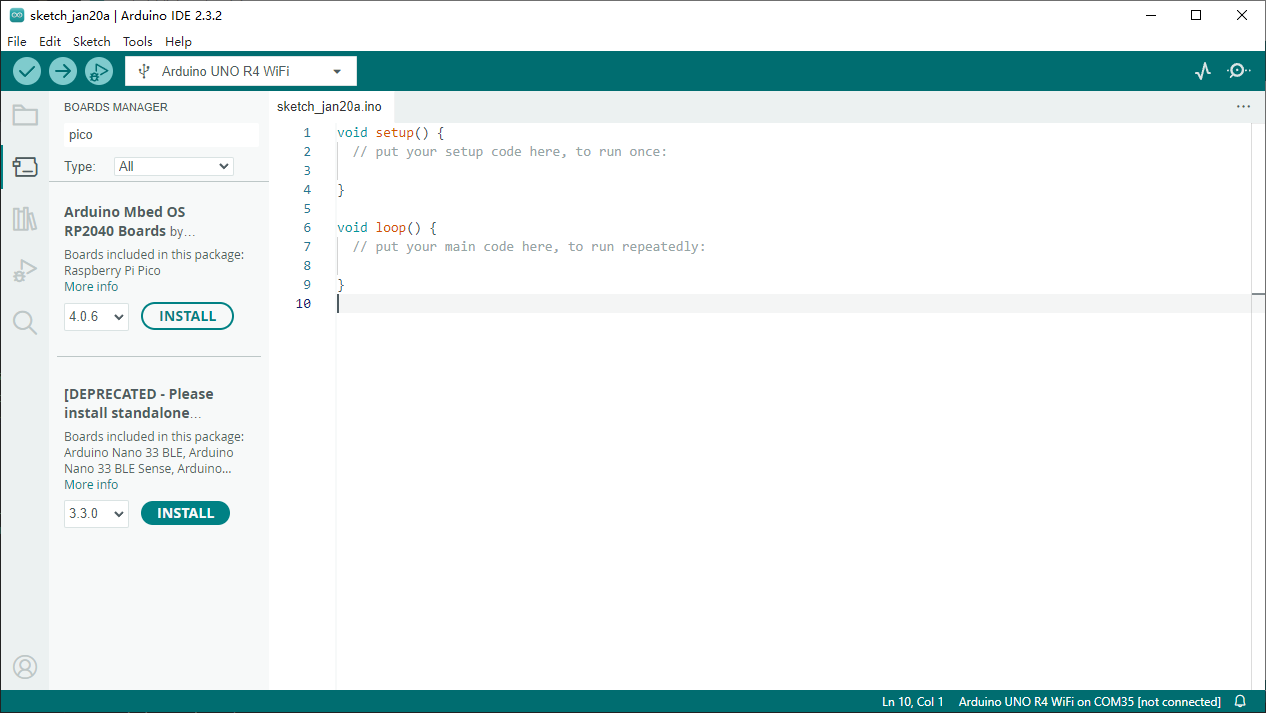Open the Library Manager books icon
Screen dimensions: 1266x713
(25, 219)
